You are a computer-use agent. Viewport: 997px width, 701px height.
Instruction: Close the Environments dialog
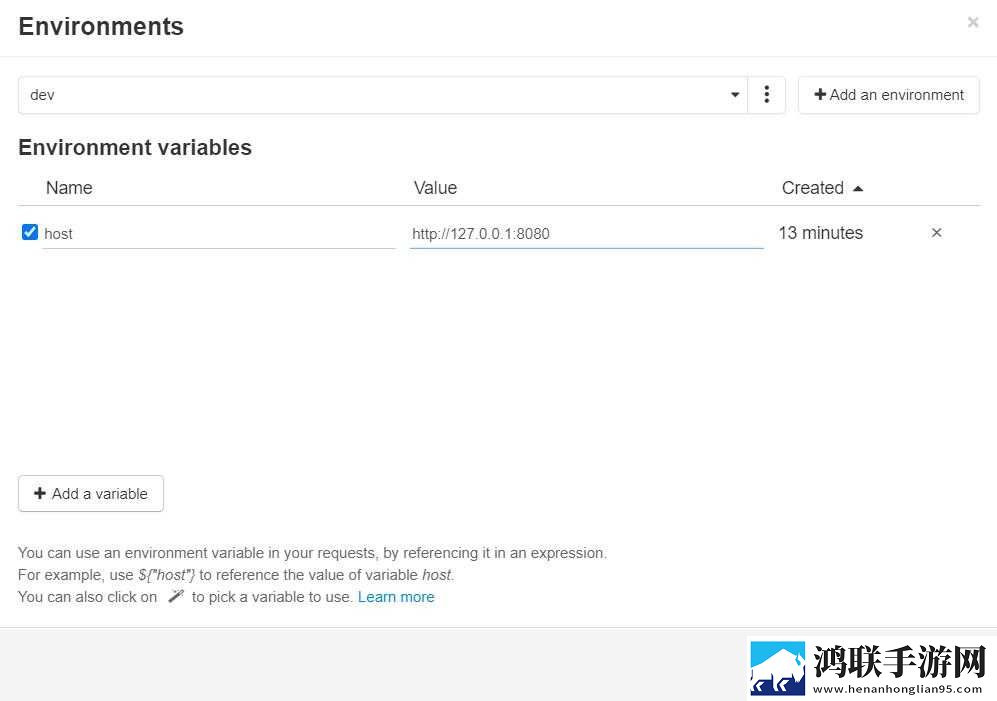972,22
